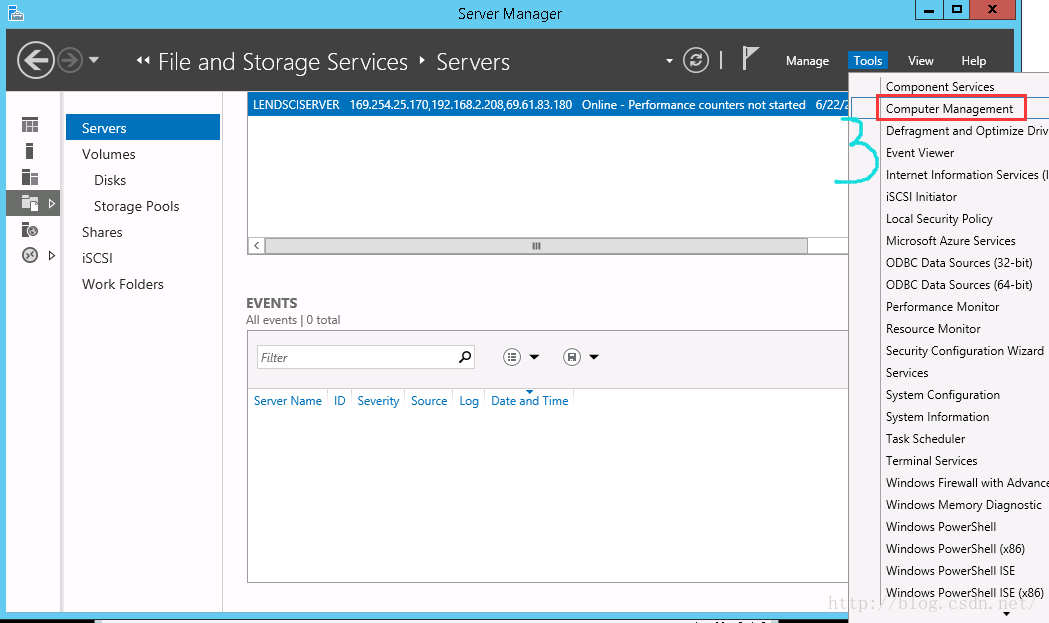Screen dimensions: 1049x623
Task: Open iSCSI in navigation pane
Action: [97, 258]
